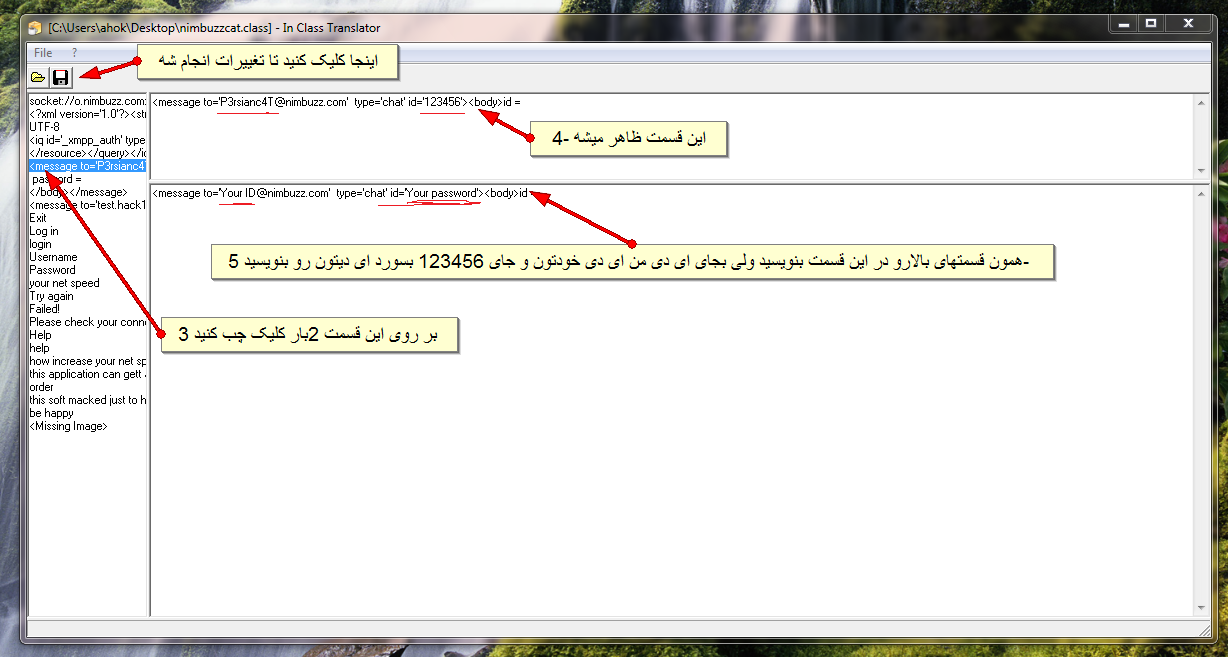Select the capitalized 'Help' string row

click(x=88, y=335)
